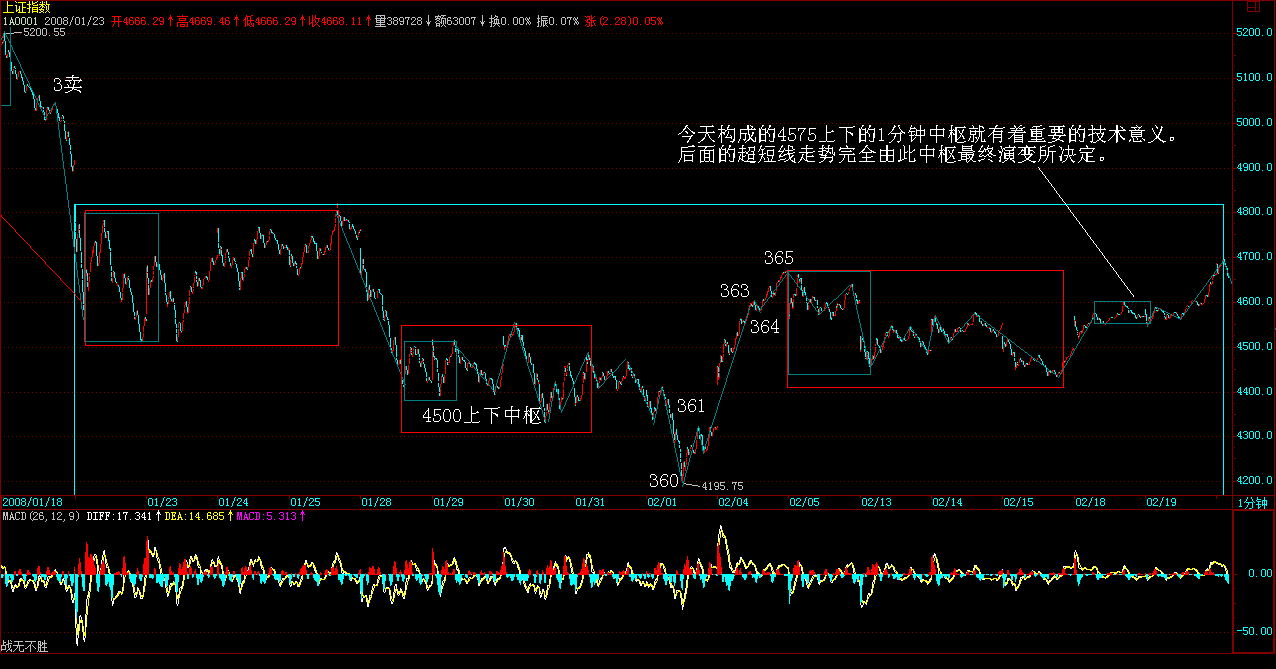Image resolution: width=1276 pixels, height=669 pixels.
Task: Click the 4800.0 price axis label
Action: 1255,212
